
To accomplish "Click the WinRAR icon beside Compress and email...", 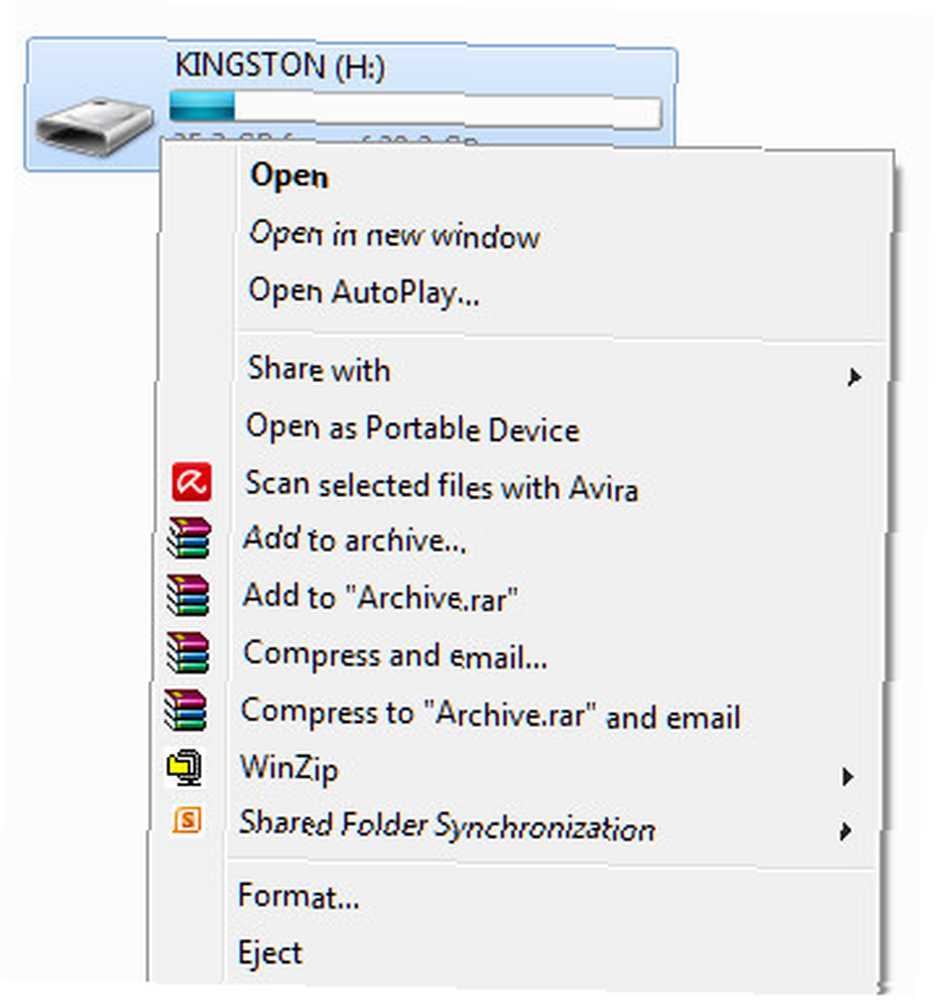I will tap(188, 652).
